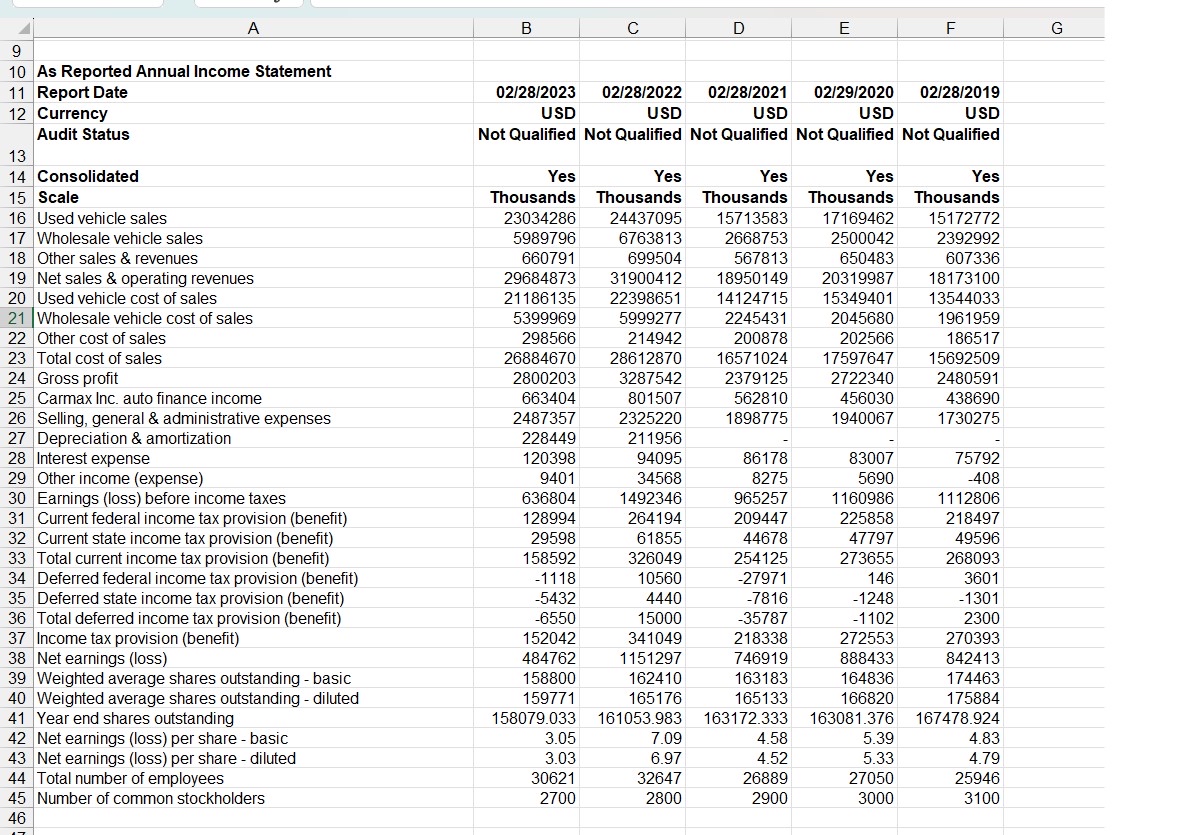Select row header 16
Image resolution: width=1200 pixels, height=835 pixels.
click(18, 218)
